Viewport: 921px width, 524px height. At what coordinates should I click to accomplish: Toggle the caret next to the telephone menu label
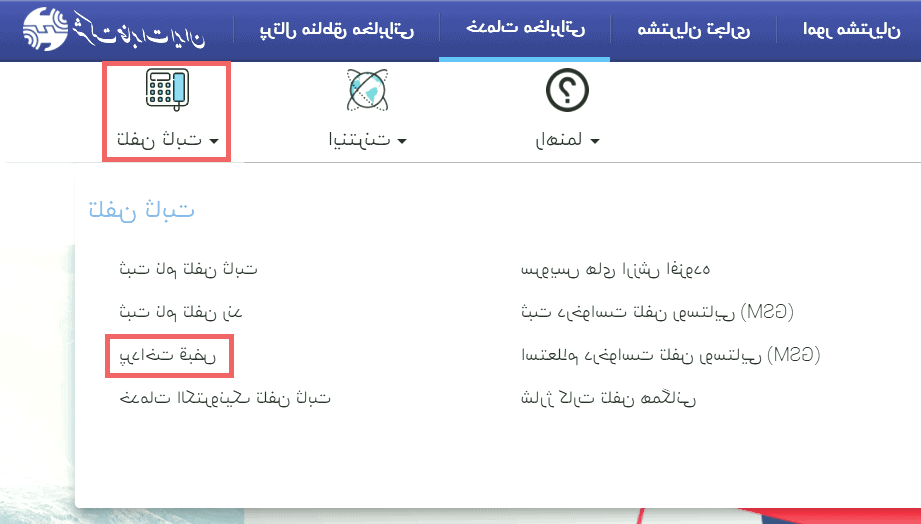(214, 141)
